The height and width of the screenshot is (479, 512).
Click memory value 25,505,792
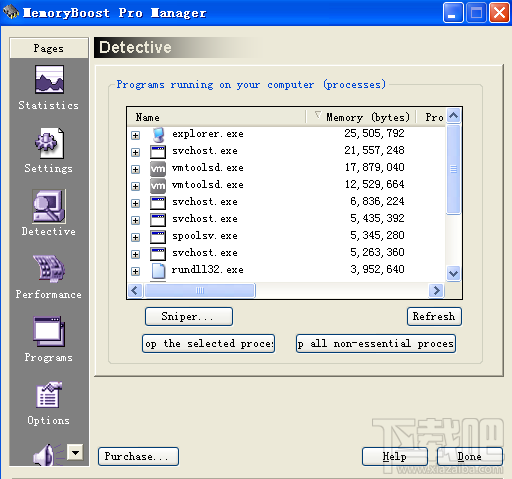(x=374, y=133)
